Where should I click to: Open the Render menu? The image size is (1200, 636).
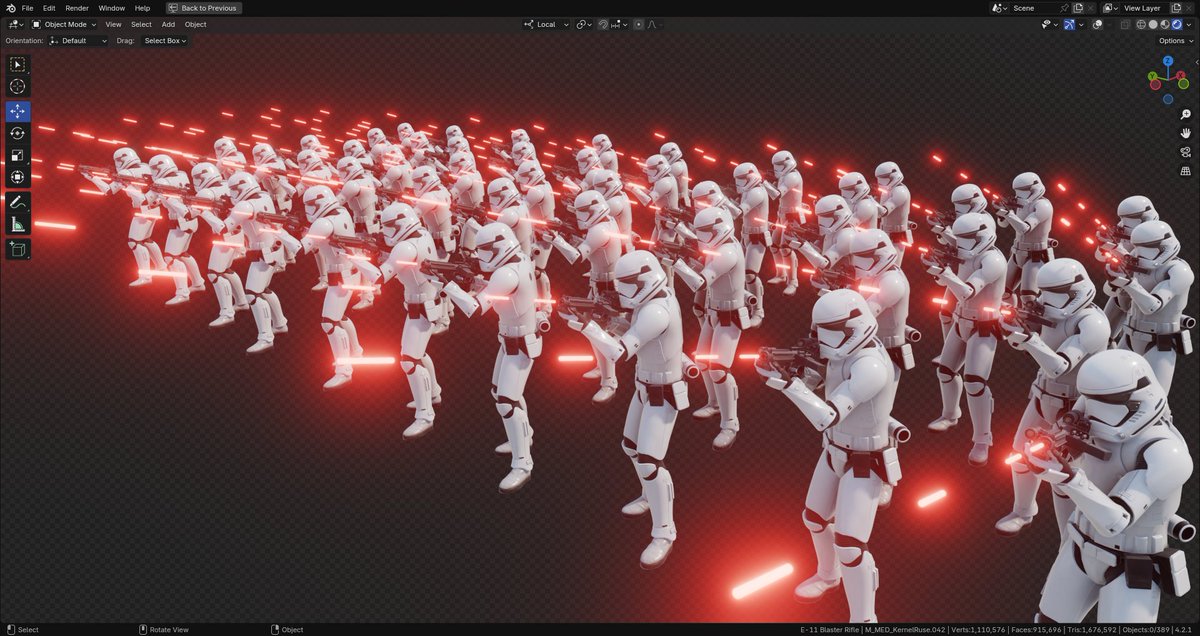pyautogui.click(x=77, y=8)
